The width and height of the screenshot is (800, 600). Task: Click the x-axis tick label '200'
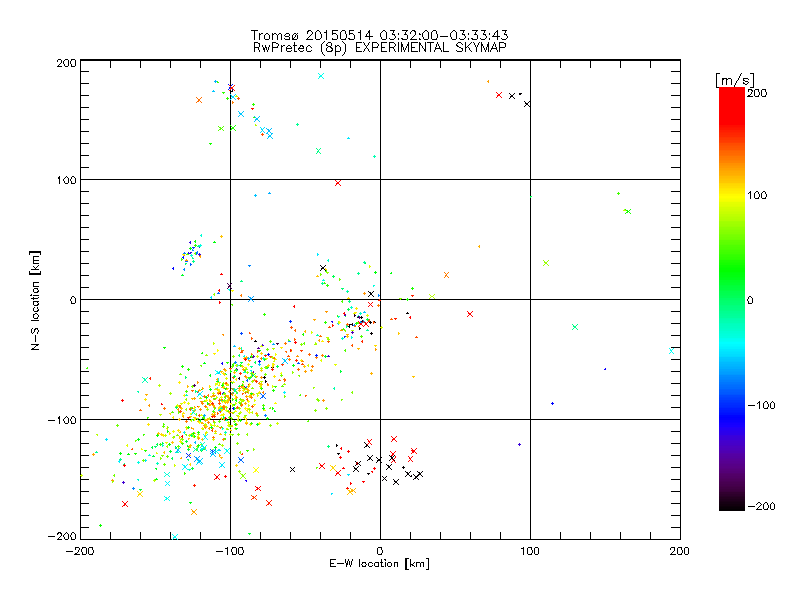pyautogui.click(x=680, y=551)
